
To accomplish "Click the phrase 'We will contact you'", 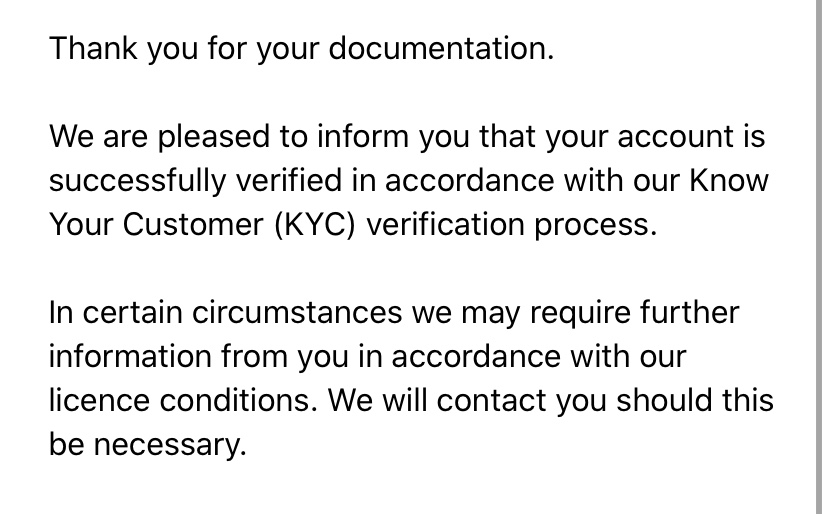I will (x=467, y=400).
